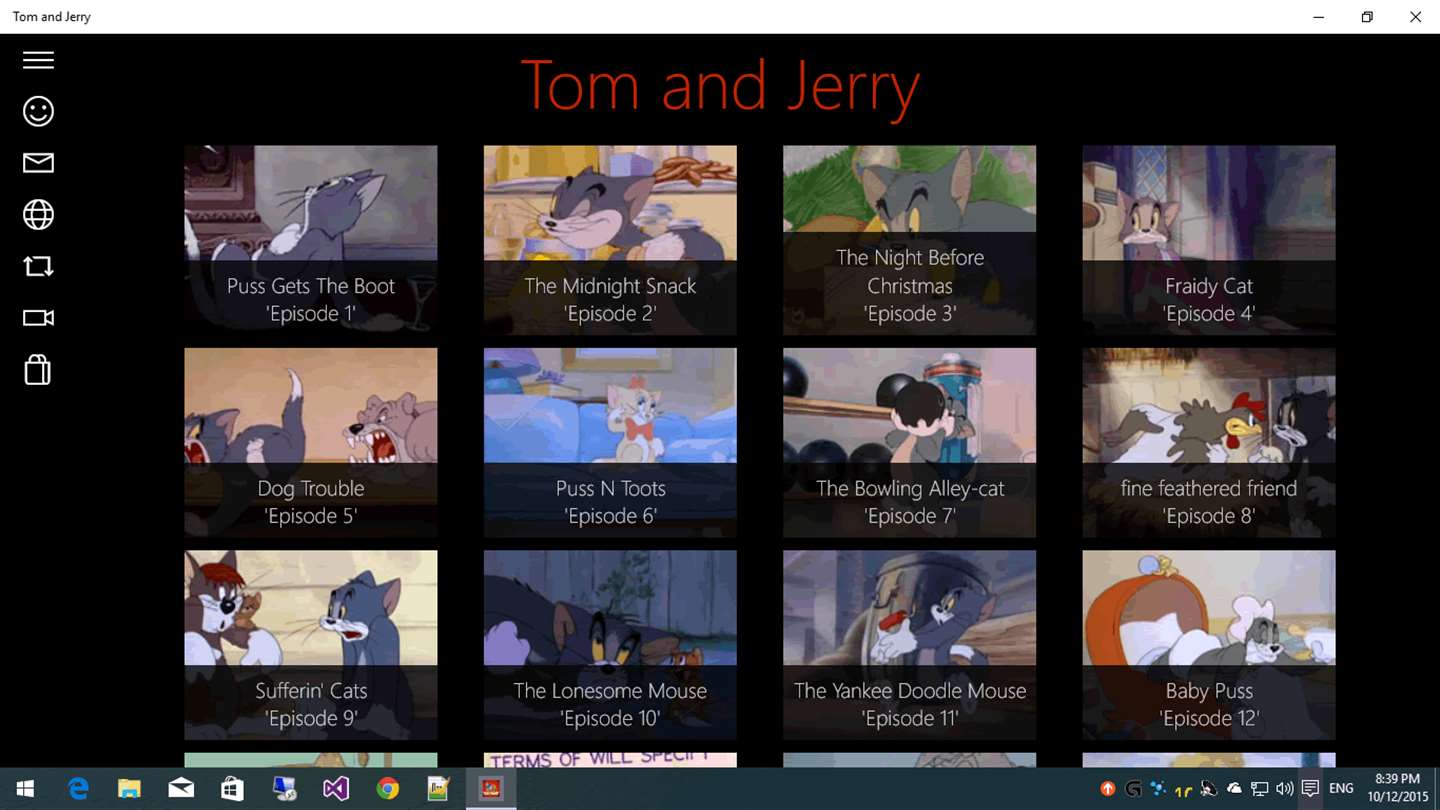
Task: Open The Lonesome Mouse Episode 10
Action: click(x=610, y=645)
